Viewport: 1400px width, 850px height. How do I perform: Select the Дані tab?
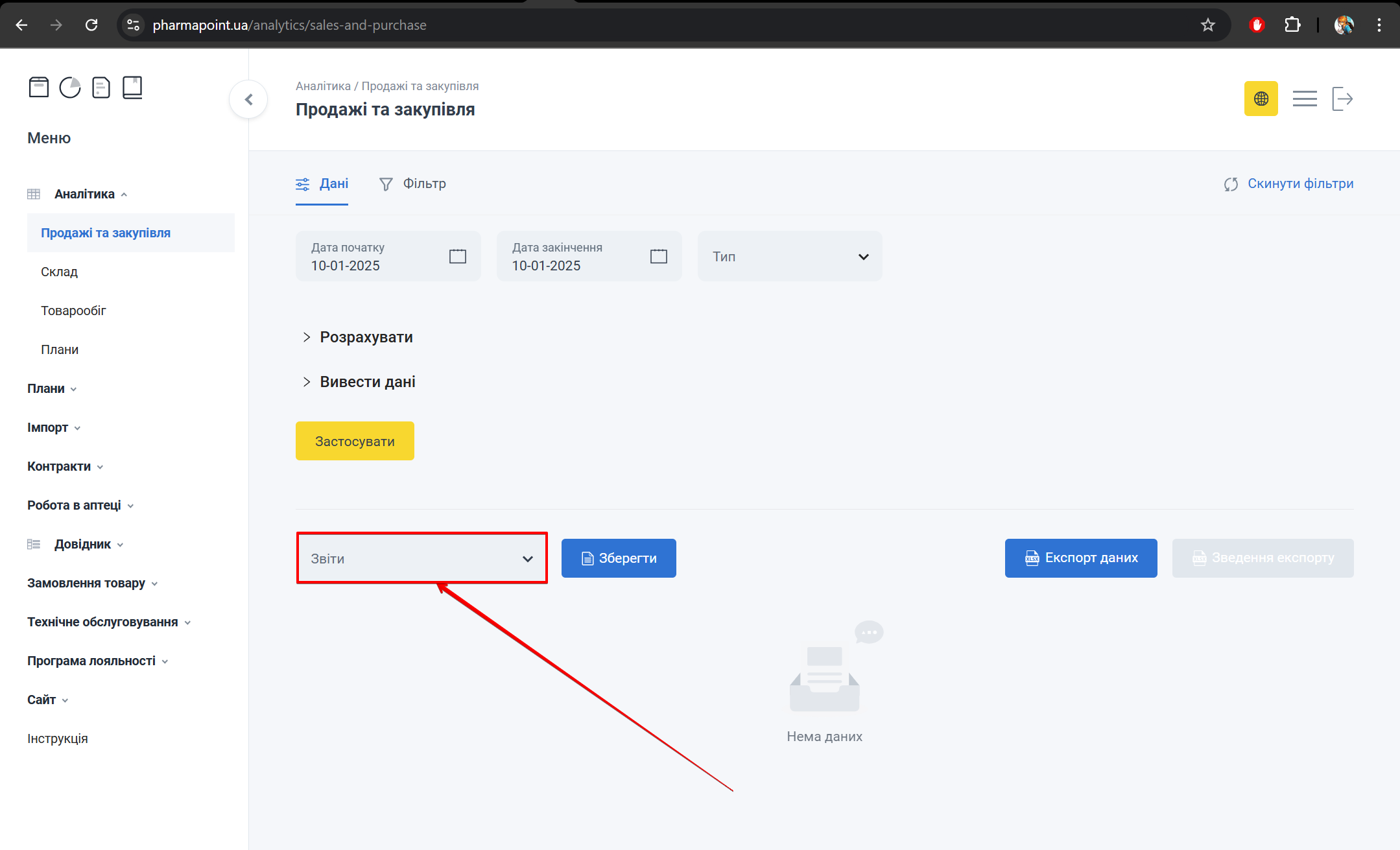322,183
